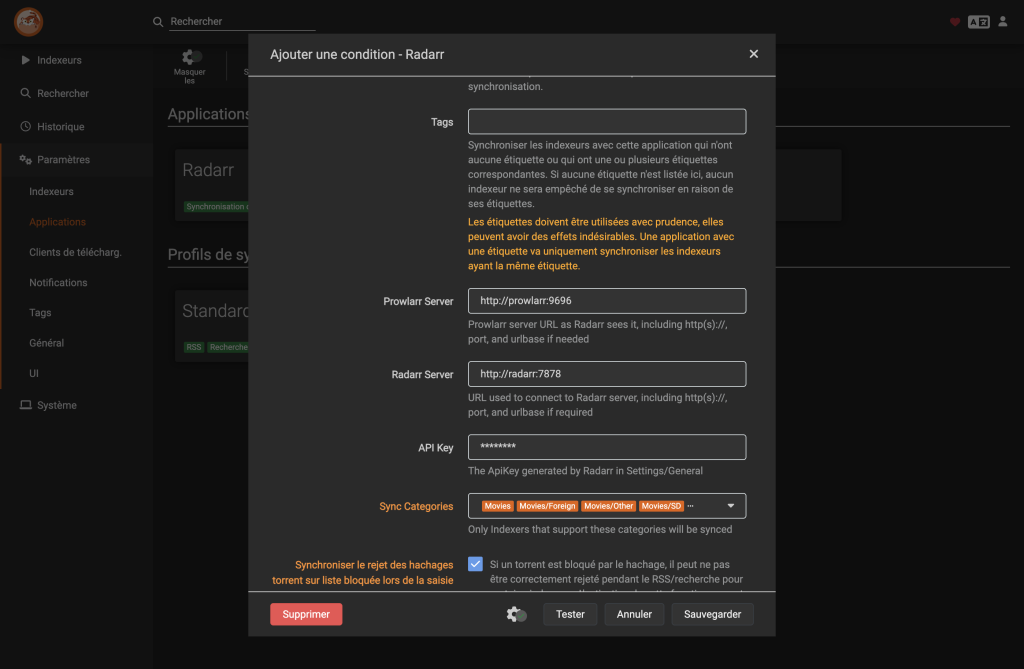Image resolution: width=1024 pixels, height=669 pixels.
Task: Close the Ajouter une condition dialog
Action: pyautogui.click(x=754, y=54)
